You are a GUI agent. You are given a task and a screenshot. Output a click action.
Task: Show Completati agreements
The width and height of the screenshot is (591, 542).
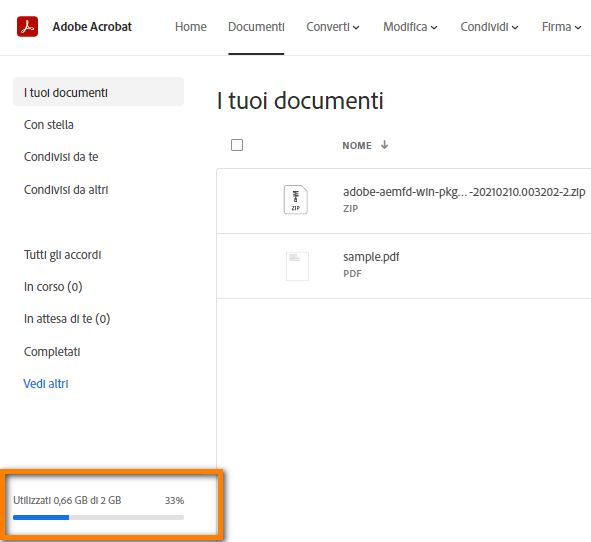point(52,352)
